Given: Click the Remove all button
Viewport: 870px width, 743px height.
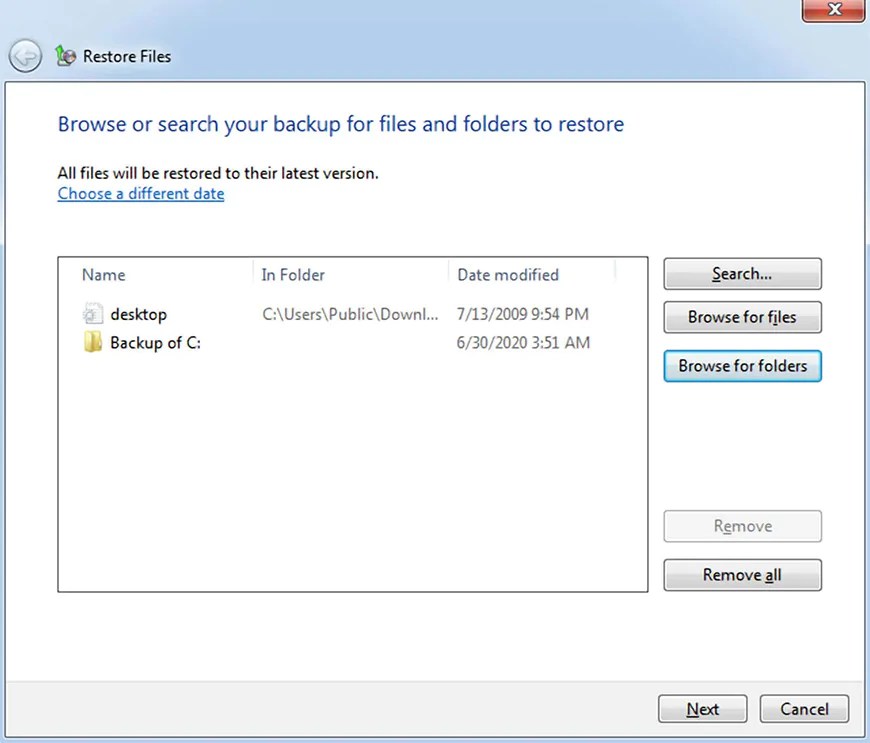Looking at the screenshot, I should (742, 574).
